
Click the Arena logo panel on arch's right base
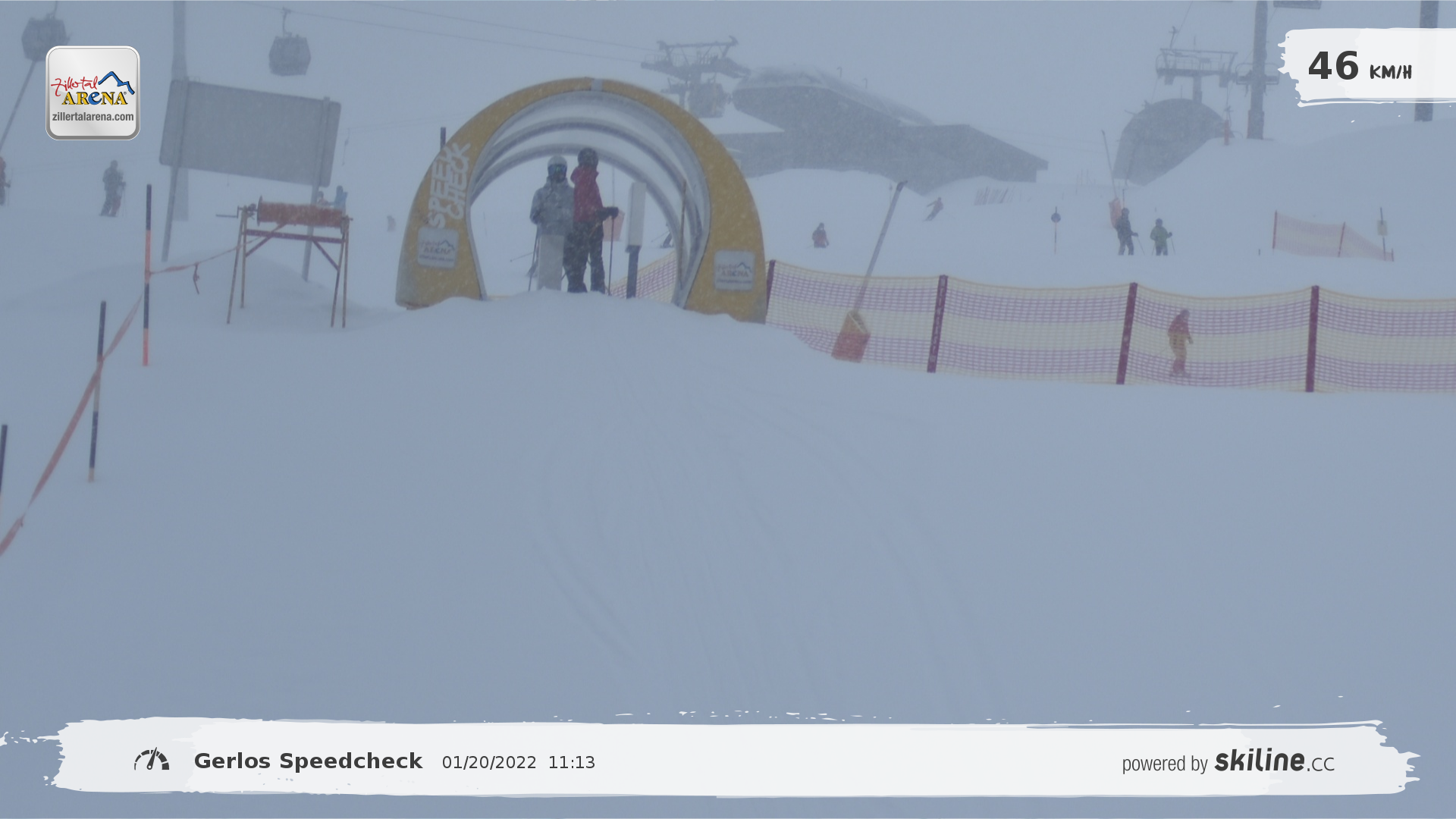pos(733,271)
